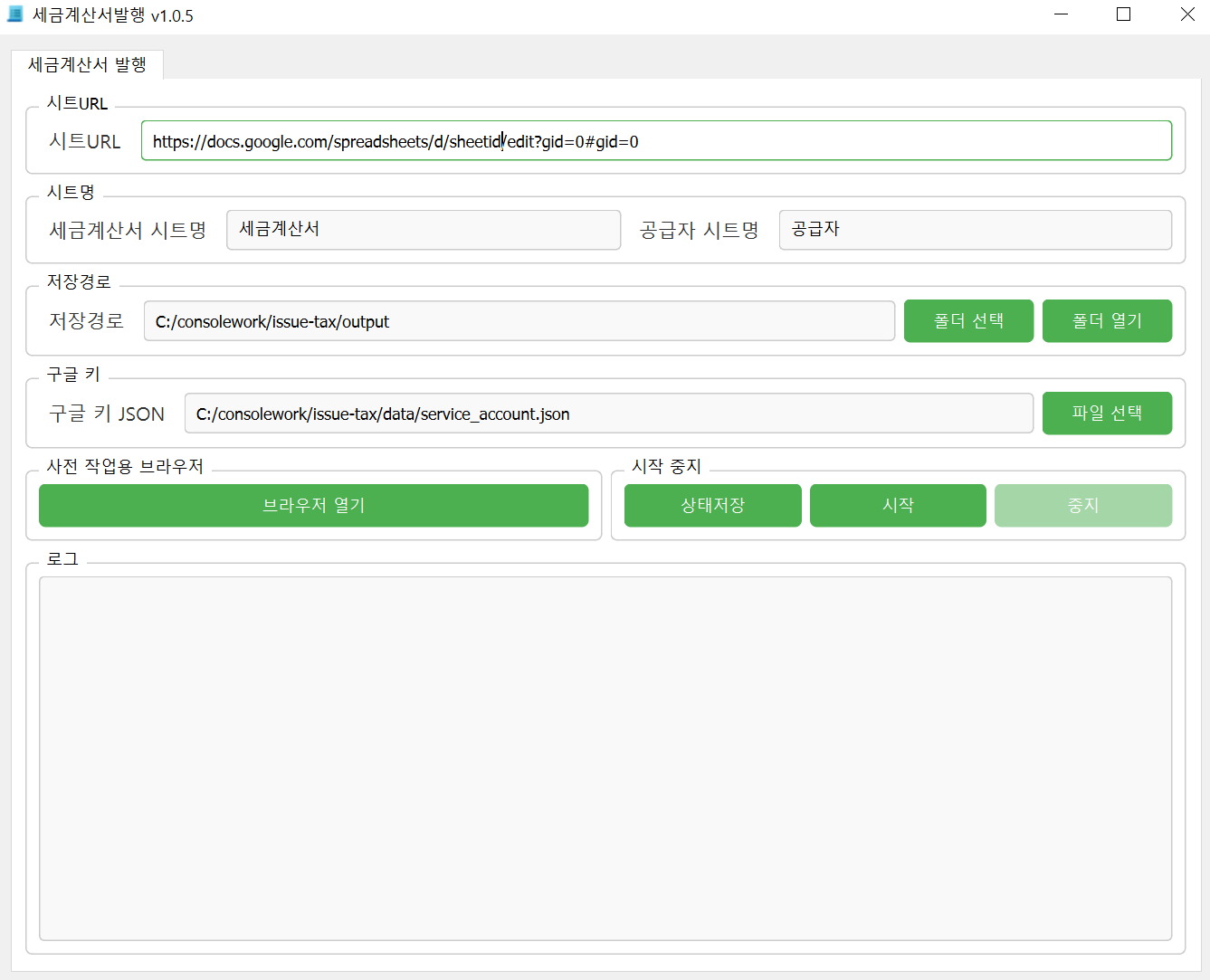Click the 구글 키 JSON label

point(107,414)
